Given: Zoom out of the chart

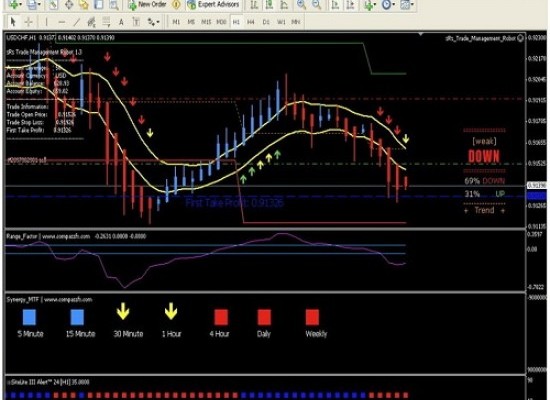Looking at the screenshot, I should coord(316,5).
